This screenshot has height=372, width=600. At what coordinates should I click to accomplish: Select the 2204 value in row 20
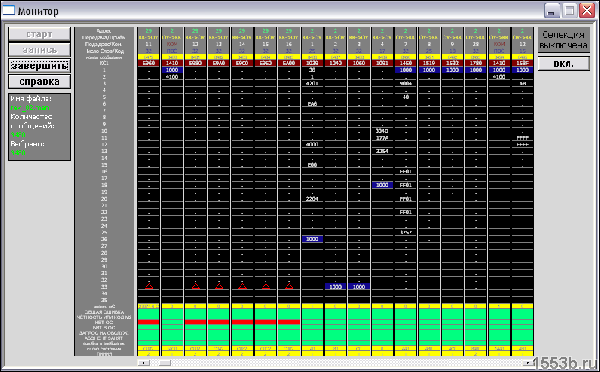tap(312, 199)
